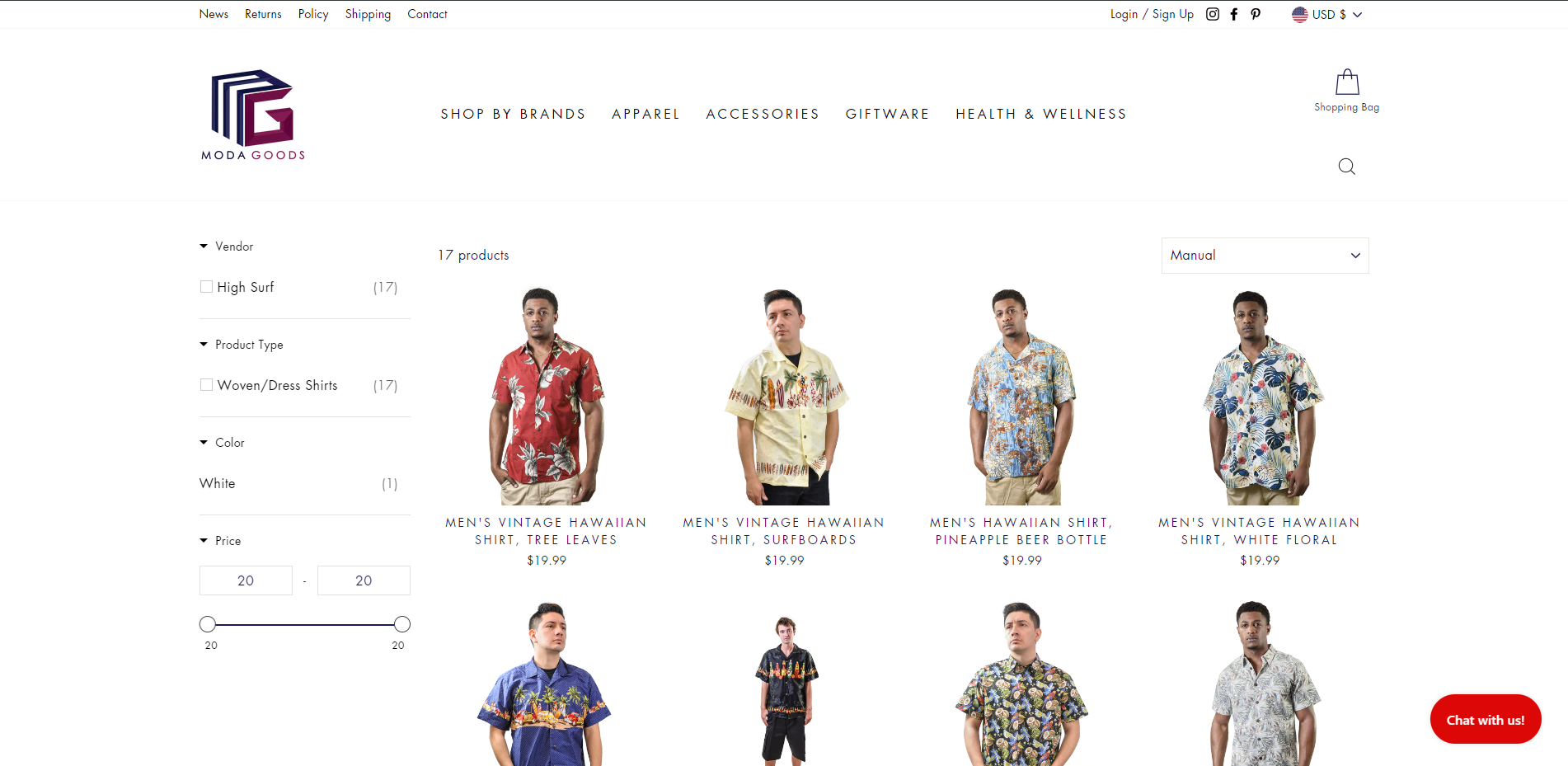Open the Apparel menu
Viewport: 1568px width, 766px height.
[x=646, y=114]
